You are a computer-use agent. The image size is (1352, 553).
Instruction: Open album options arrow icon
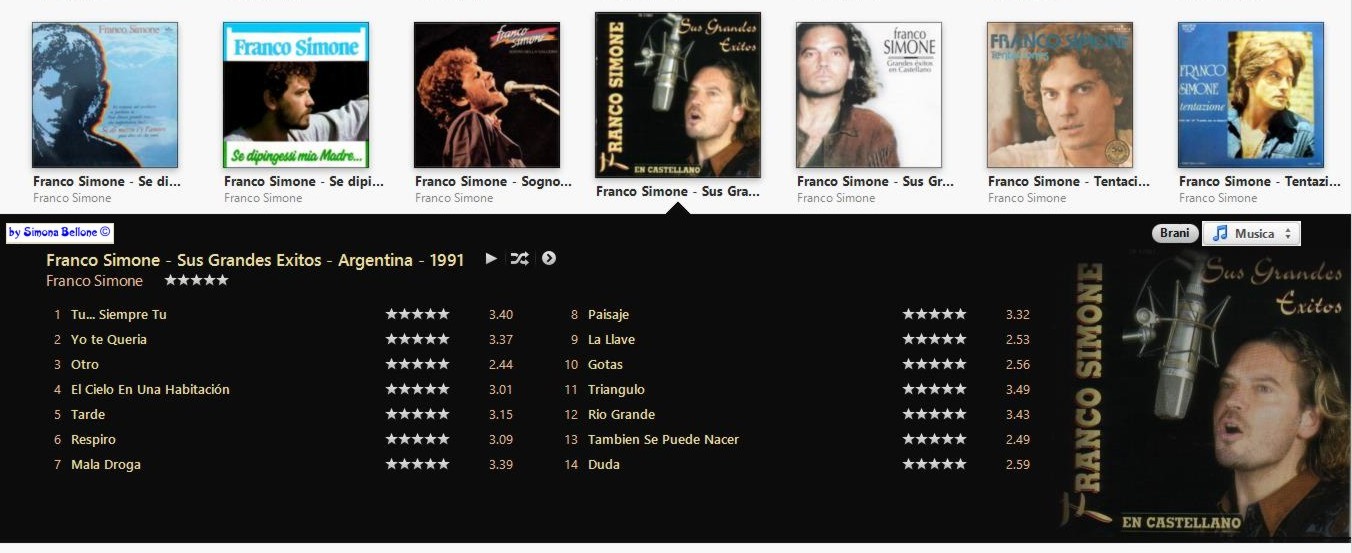[548, 258]
